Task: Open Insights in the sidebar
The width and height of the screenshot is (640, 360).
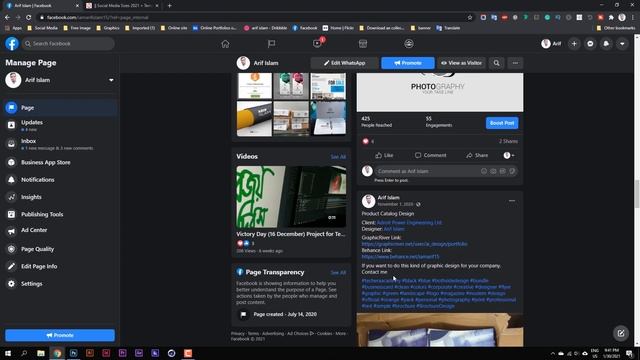Action: [60, 197]
